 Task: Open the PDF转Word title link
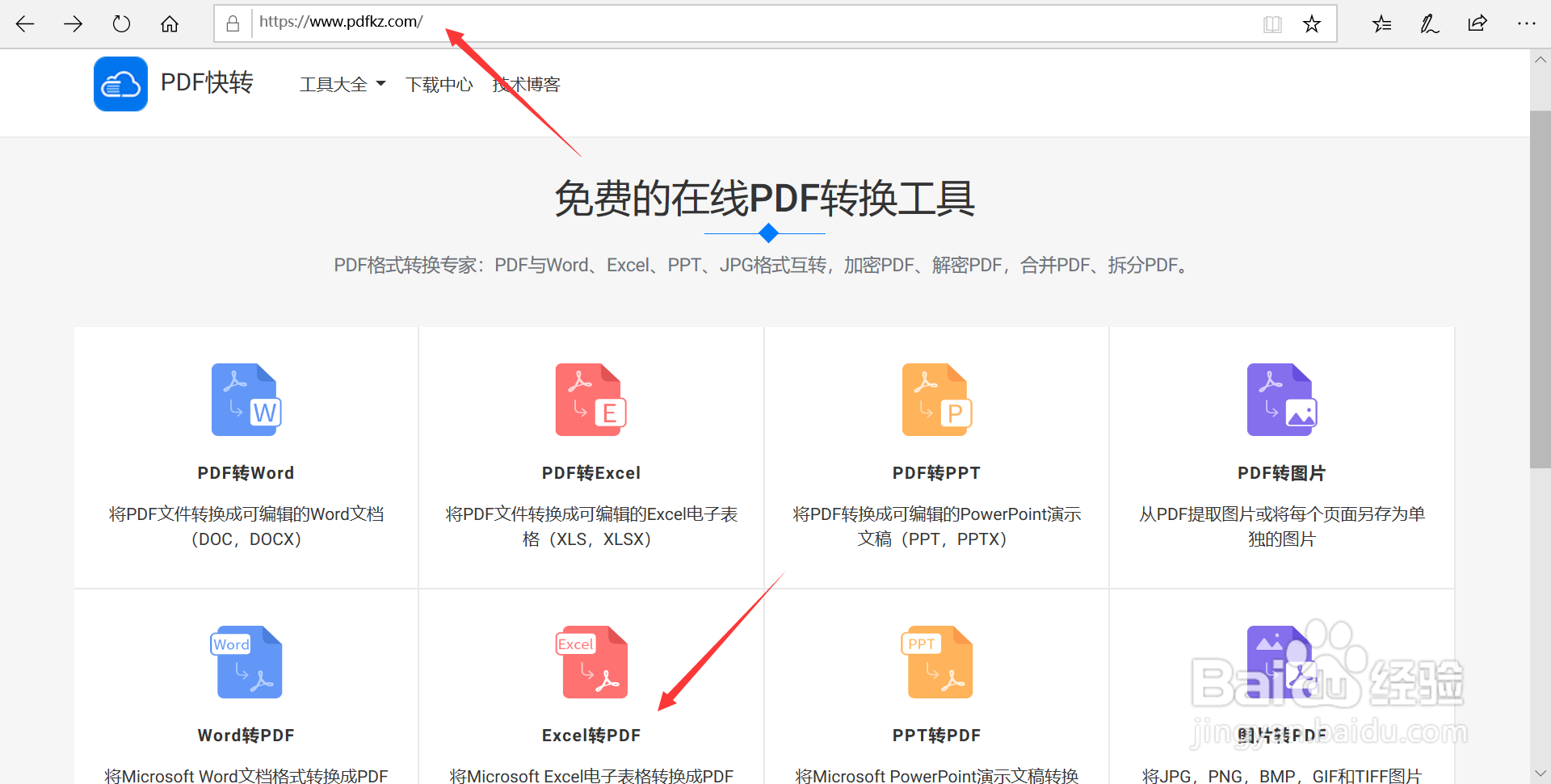tap(246, 473)
